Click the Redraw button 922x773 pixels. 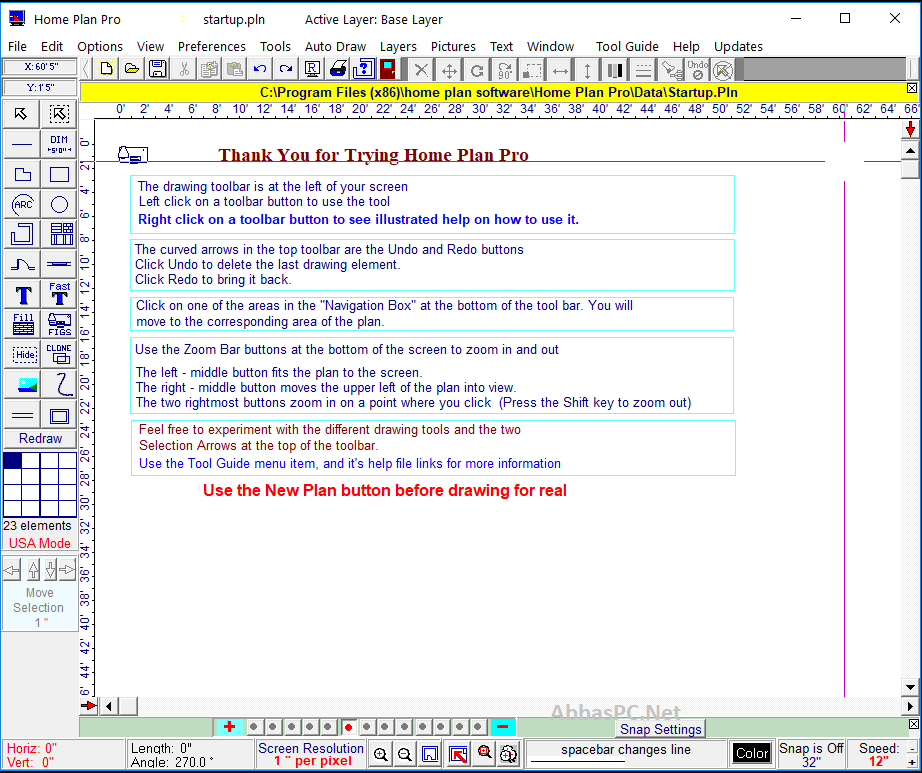[x=40, y=439]
